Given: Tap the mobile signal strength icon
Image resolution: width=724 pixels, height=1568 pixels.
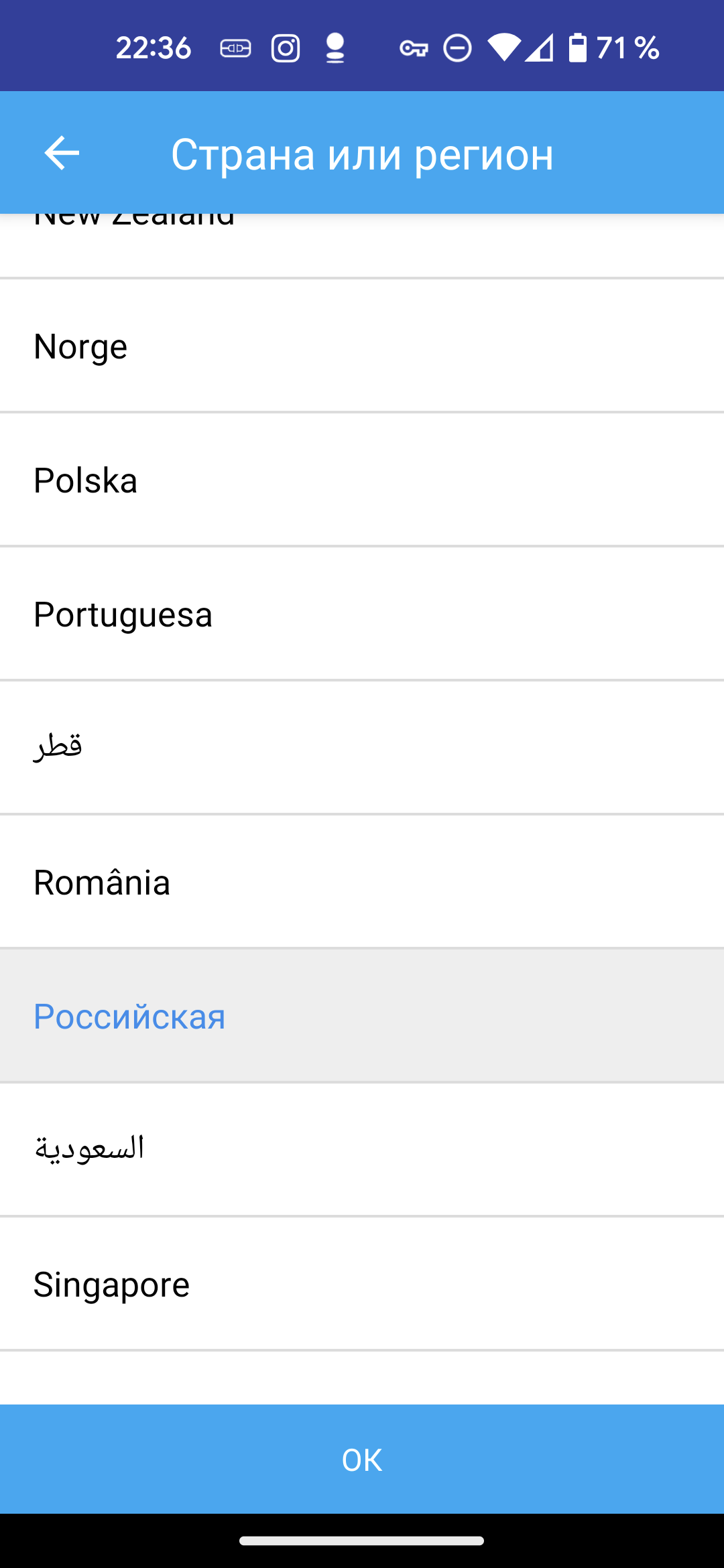Looking at the screenshot, I should 540,48.
